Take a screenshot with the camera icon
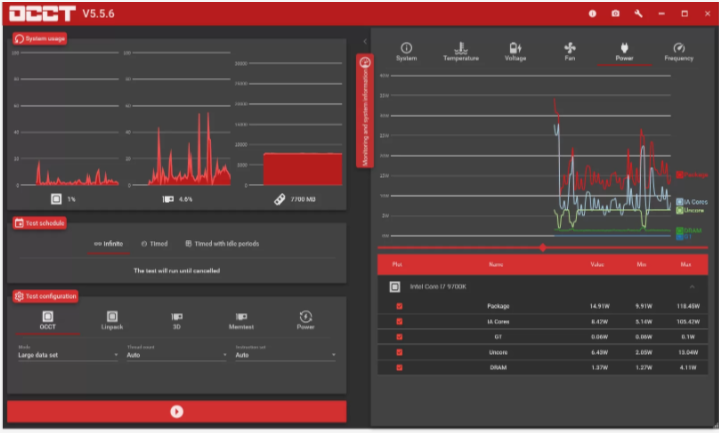Screen dimensions: 719x433 pos(615,14)
